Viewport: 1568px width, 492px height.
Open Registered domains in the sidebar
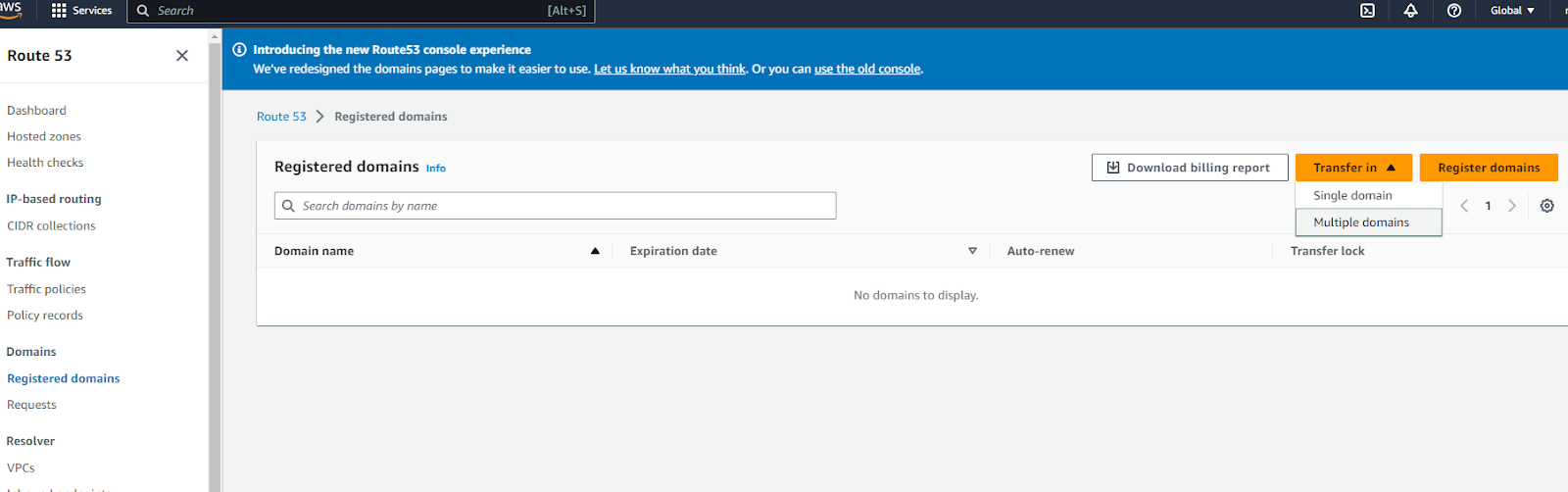pyautogui.click(x=64, y=378)
